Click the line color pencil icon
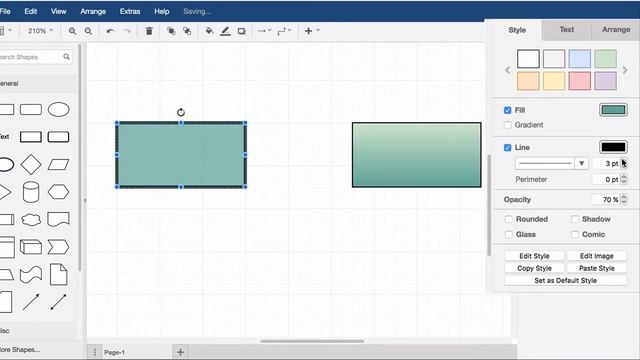The width and height of the screenshot is (640, 360). 225,31
